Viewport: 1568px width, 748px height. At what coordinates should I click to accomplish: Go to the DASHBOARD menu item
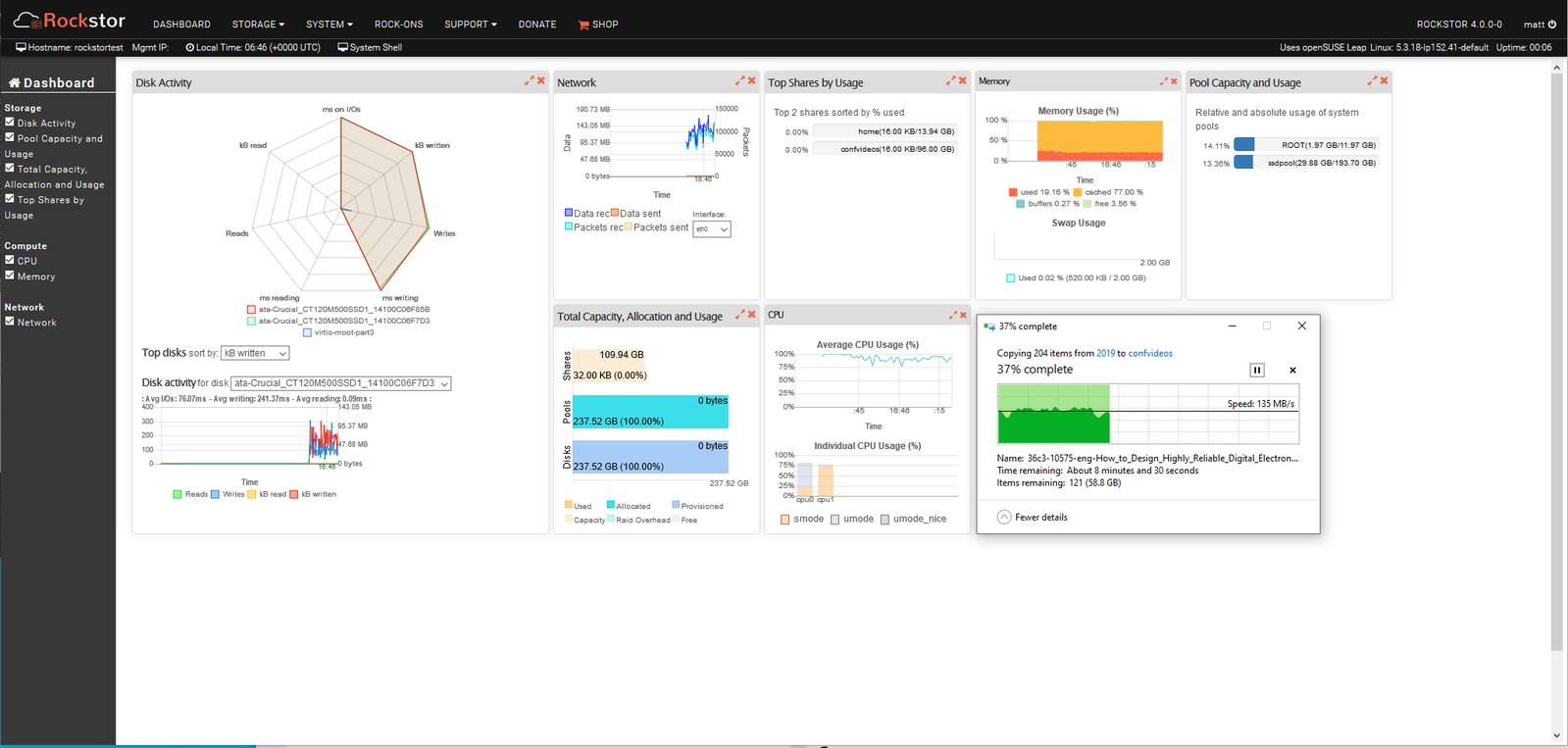pyautogui.click(x=181, y=25)
